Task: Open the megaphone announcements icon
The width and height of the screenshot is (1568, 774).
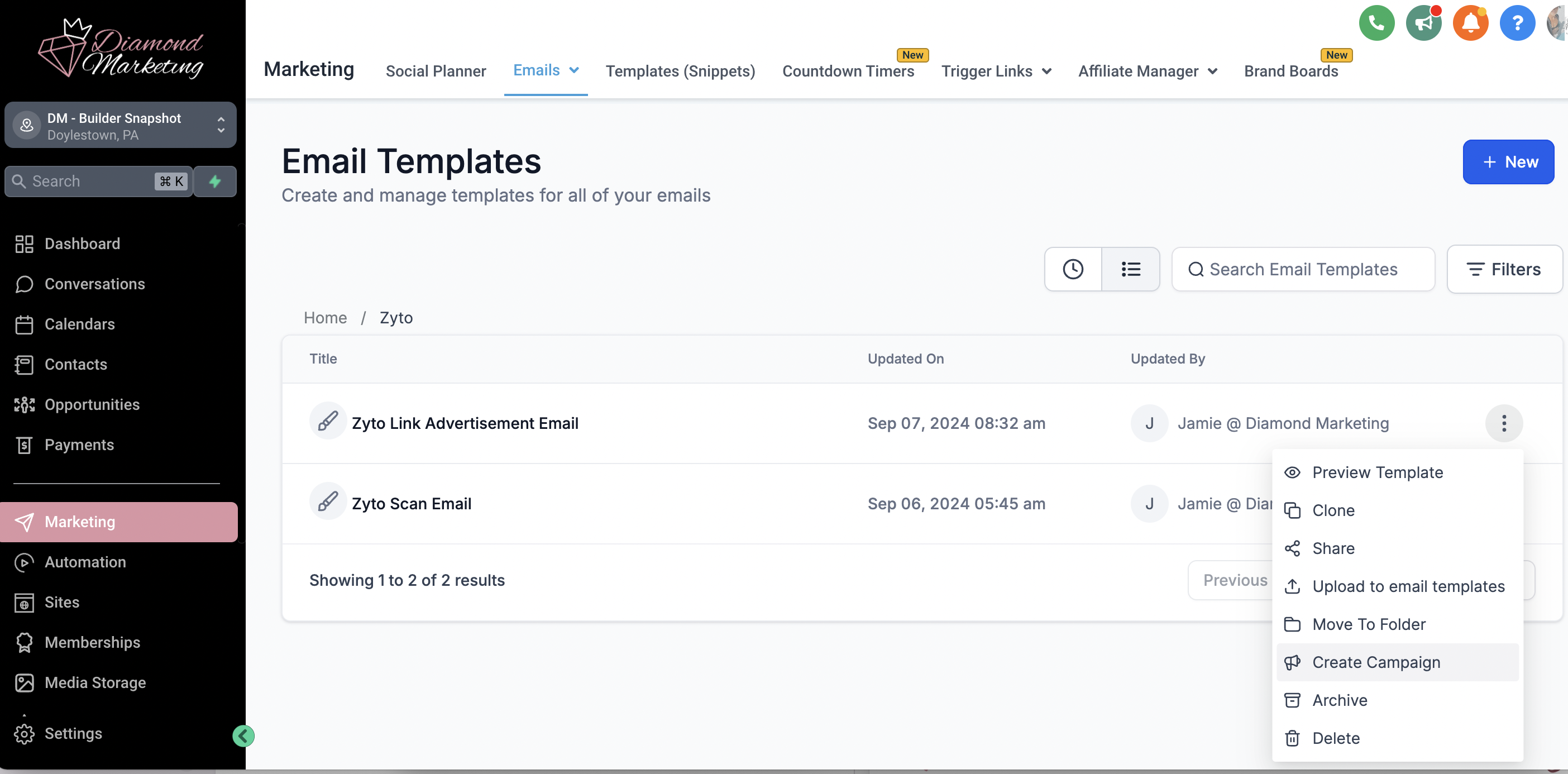Action: 1423,23
